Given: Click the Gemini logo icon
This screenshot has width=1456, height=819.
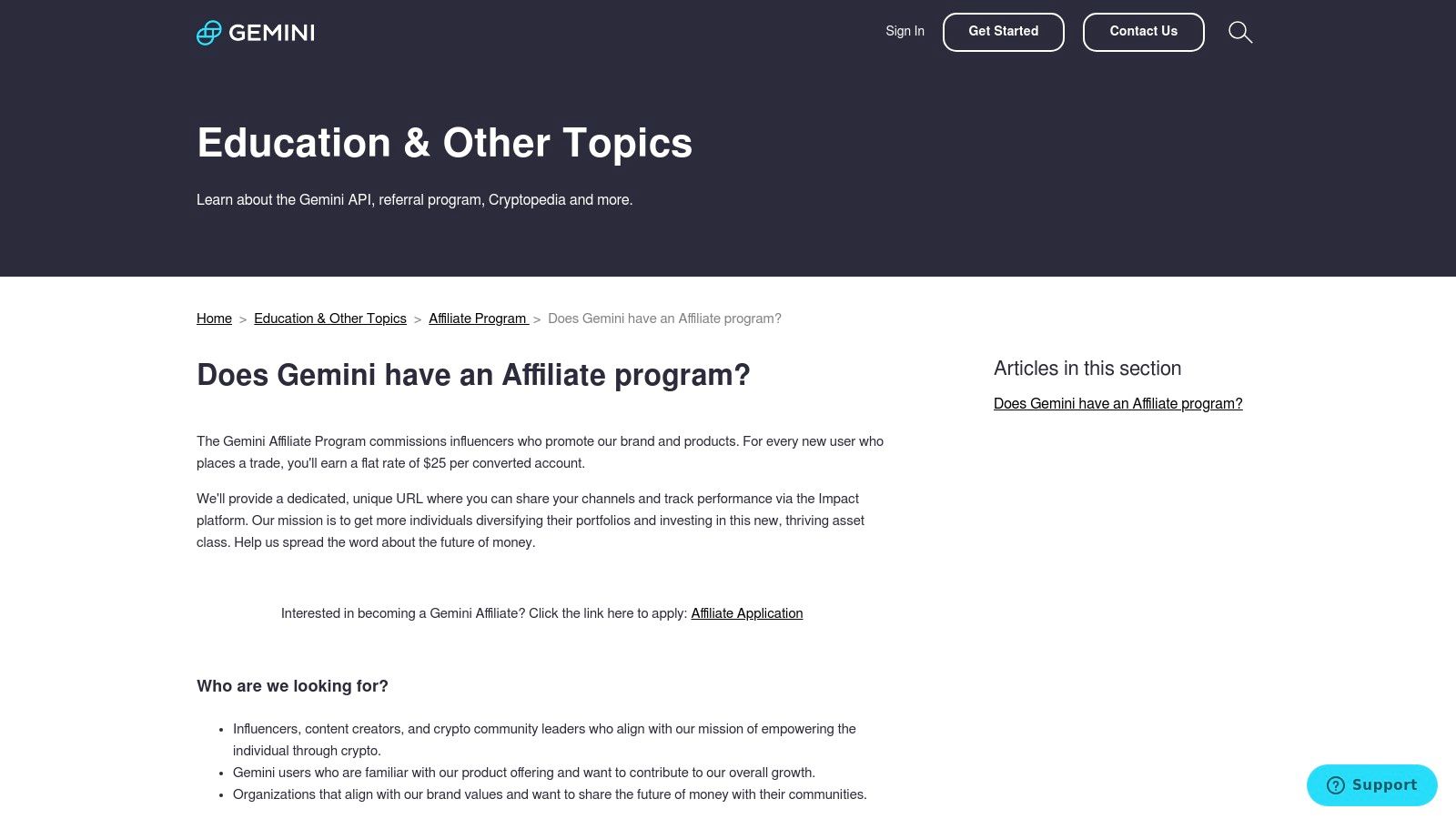Looking at the screenshot, I should point(208,33).
